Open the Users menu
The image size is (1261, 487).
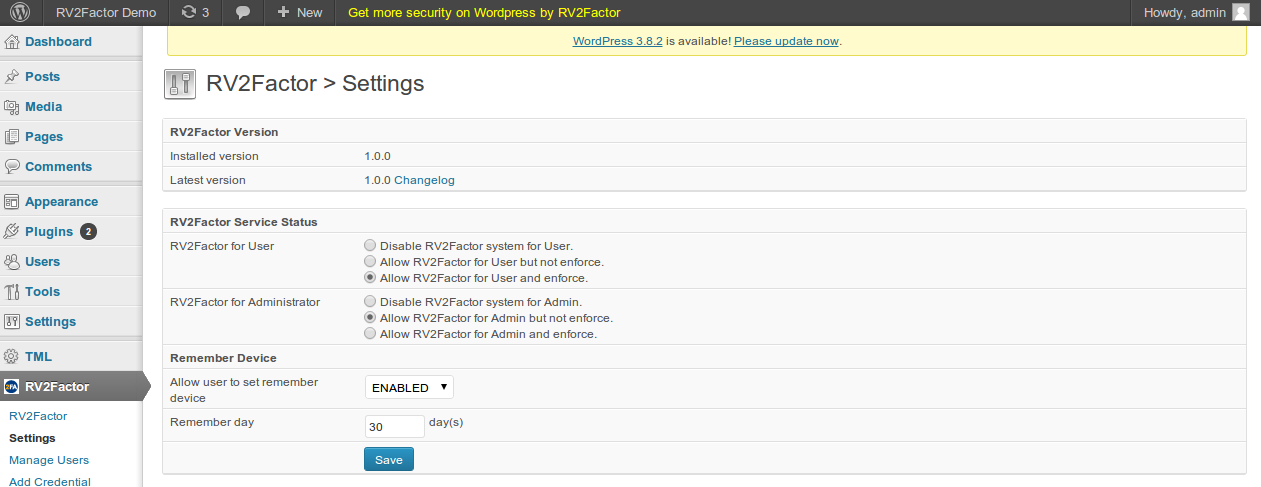[x=43, y=262]
